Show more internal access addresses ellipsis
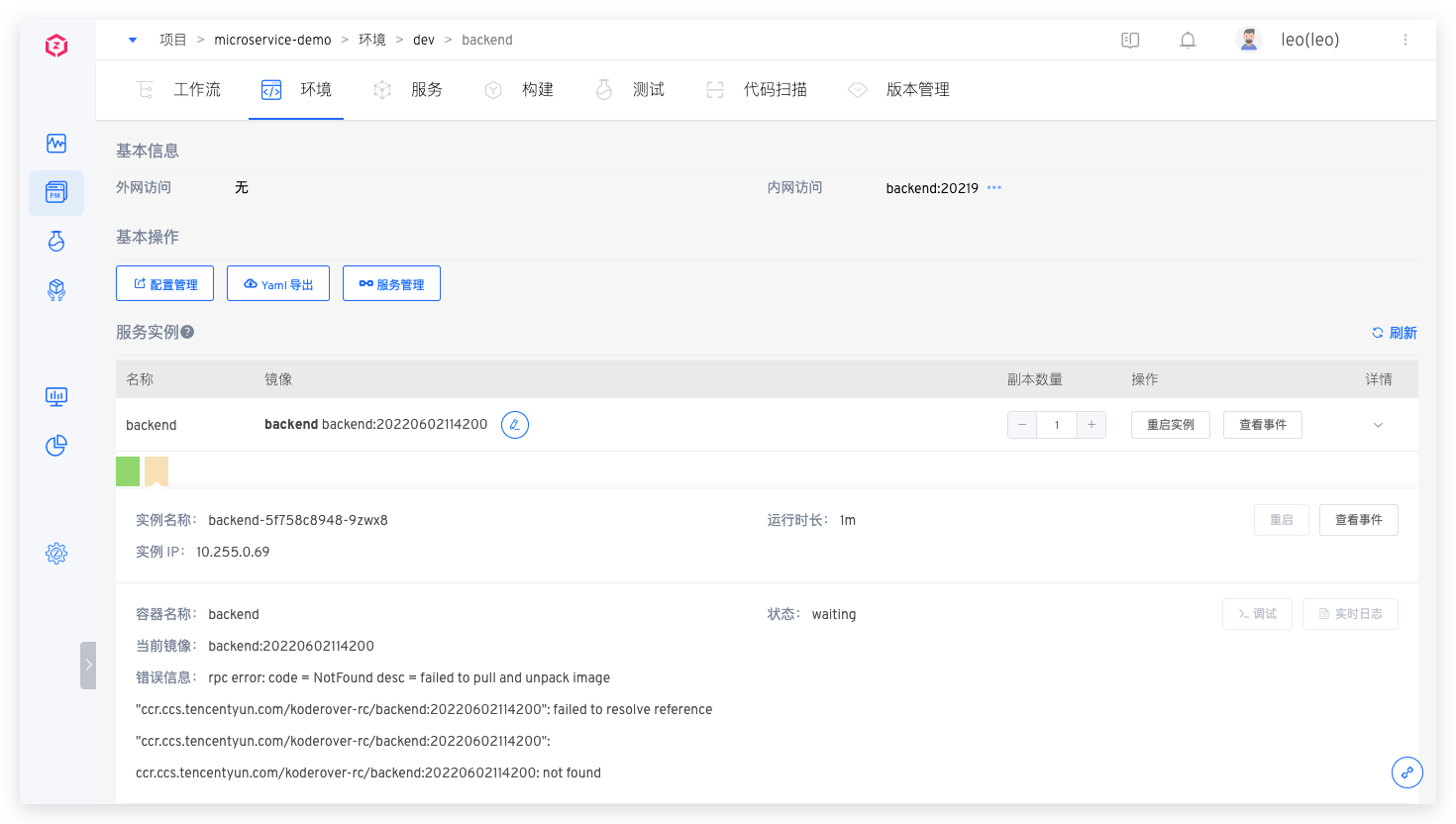Image resolution: width=1456 pixels, height=824 pixels. pos(994,187)
